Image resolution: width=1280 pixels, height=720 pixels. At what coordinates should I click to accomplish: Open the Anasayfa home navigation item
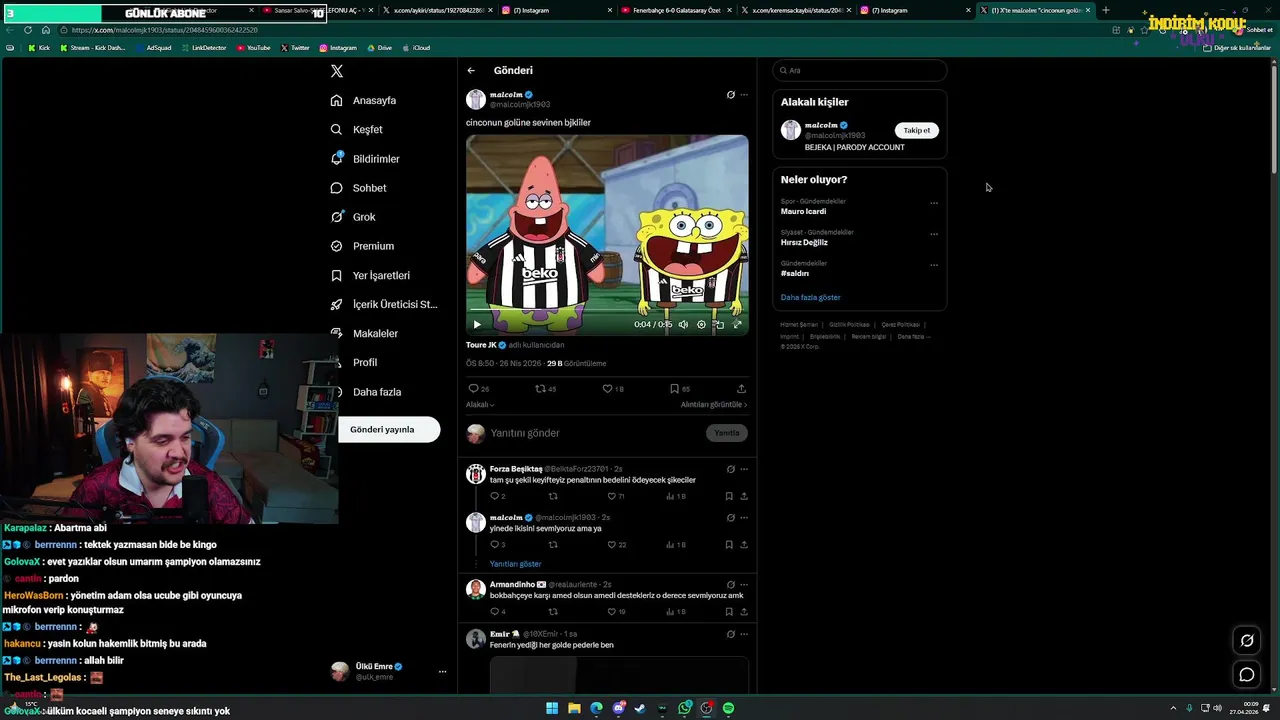point(364,101)
